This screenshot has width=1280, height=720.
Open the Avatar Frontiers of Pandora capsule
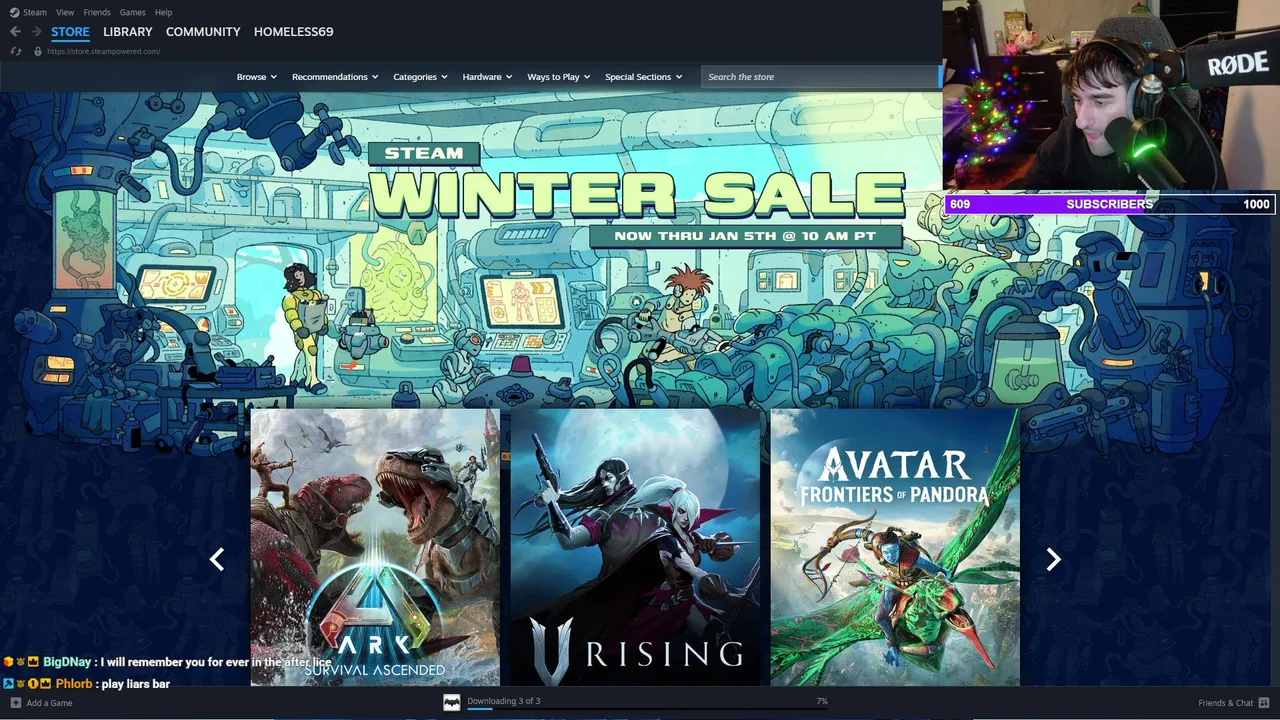(x=895, y=547)
